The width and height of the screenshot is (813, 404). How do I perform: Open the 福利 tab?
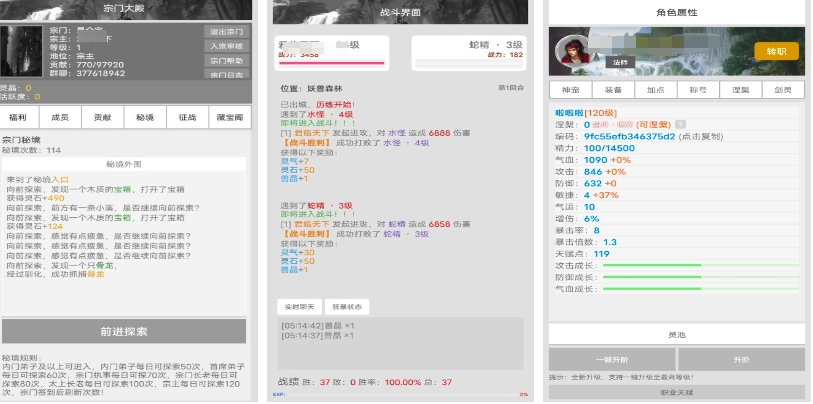tap(18, 117)
